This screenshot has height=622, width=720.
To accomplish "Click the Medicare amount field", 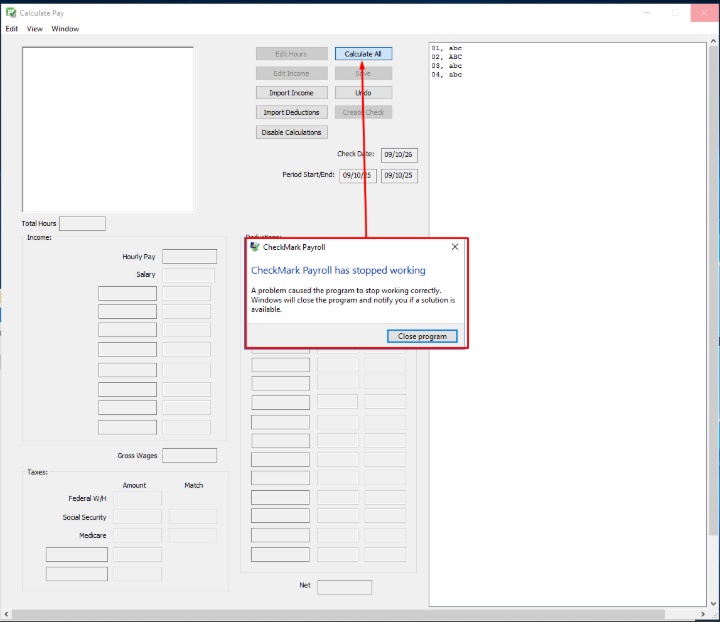I will pyautogui.click(x=137, y=535).
